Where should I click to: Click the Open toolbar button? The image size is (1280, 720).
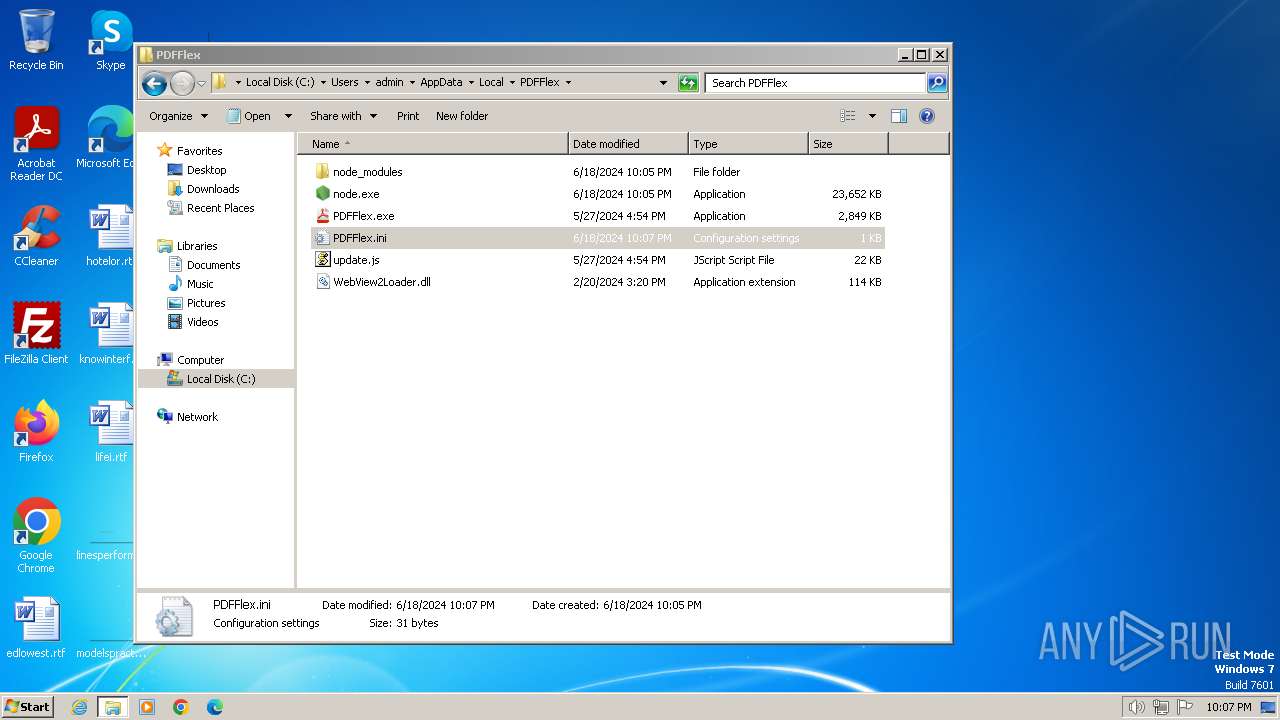pyautogui.click(x=249, y=116)
